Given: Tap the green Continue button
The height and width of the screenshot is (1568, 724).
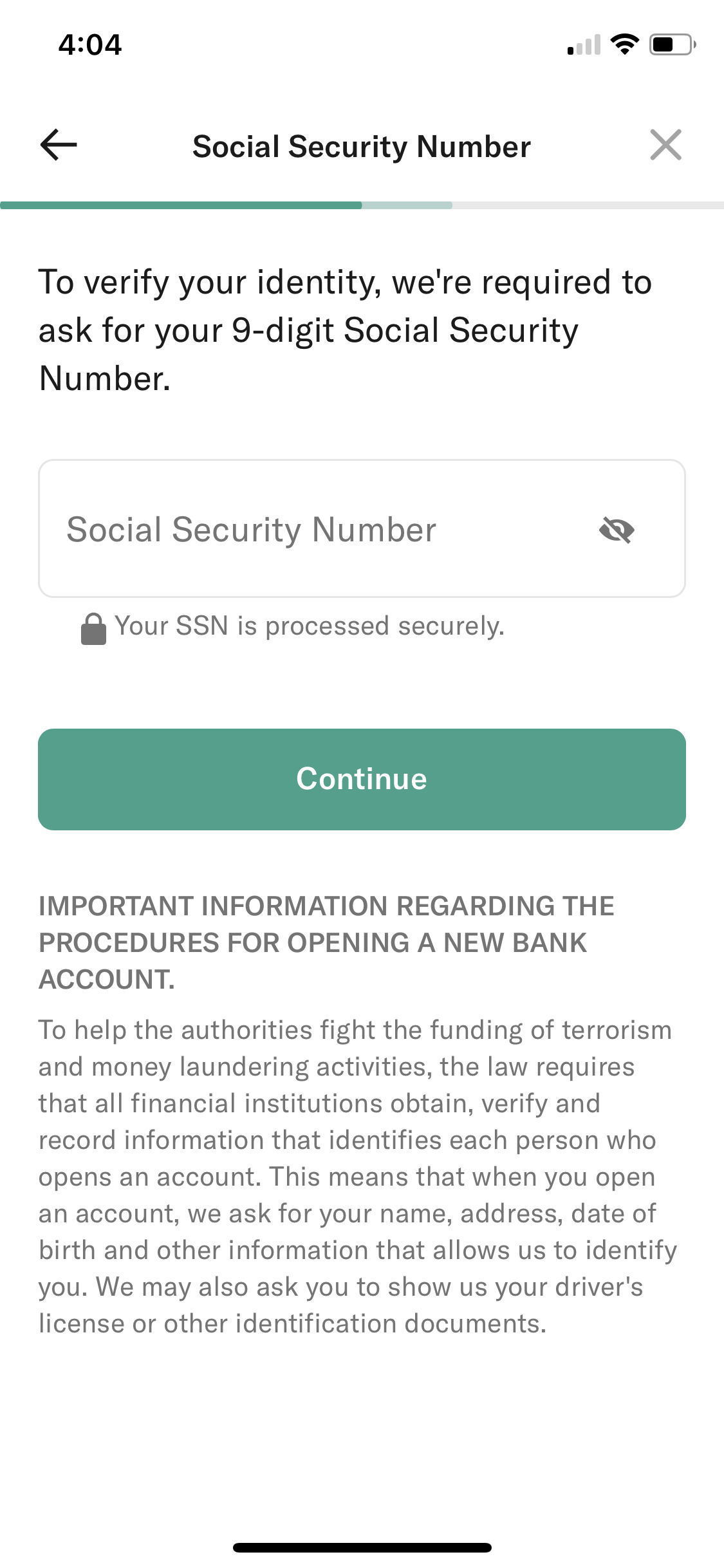Looking at the screenshot, I should [x=362, y=779].
